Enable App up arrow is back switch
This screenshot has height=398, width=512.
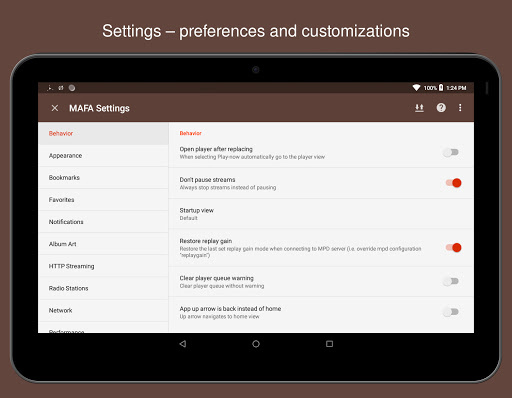click(451, 312)
